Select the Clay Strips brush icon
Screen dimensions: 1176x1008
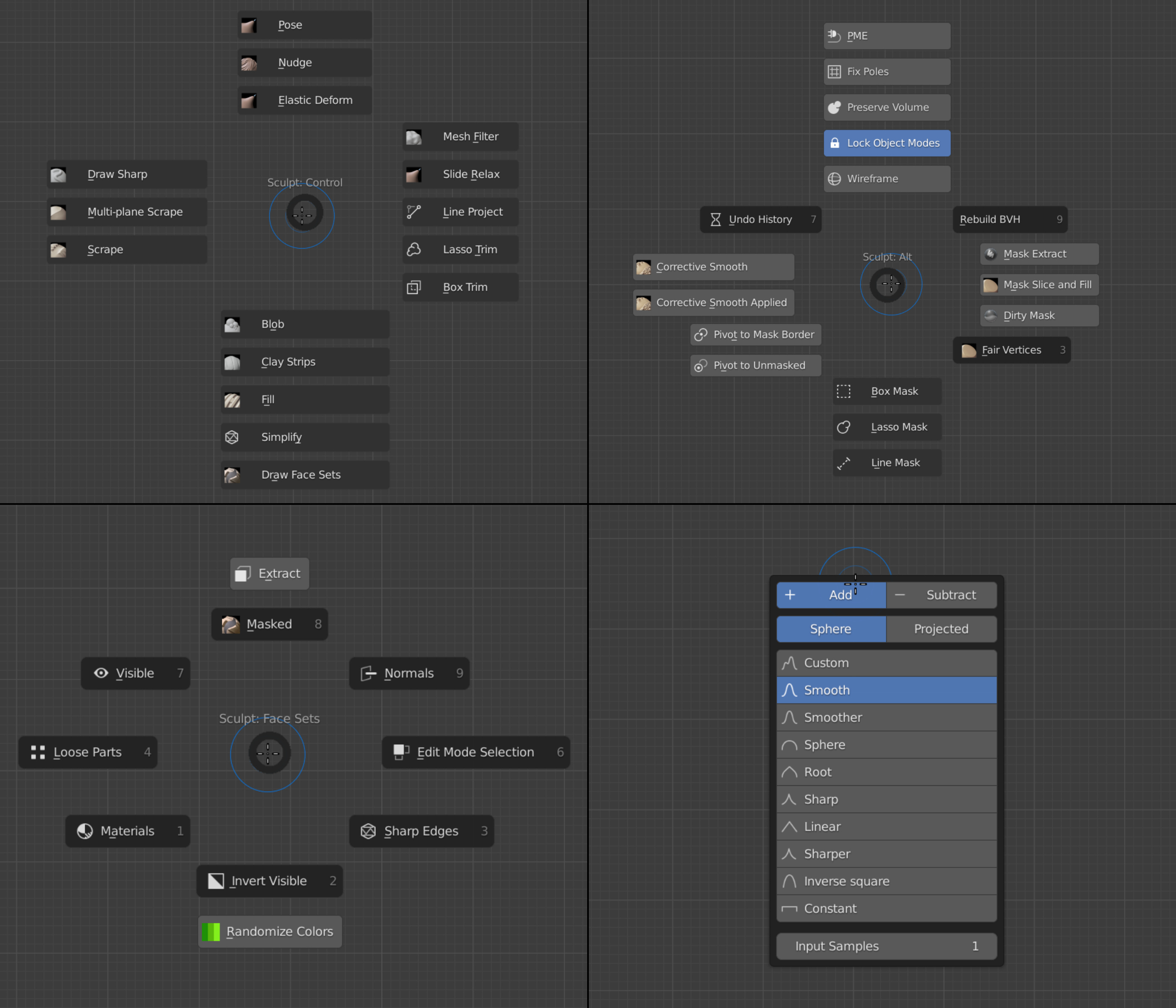click(232, 362)
